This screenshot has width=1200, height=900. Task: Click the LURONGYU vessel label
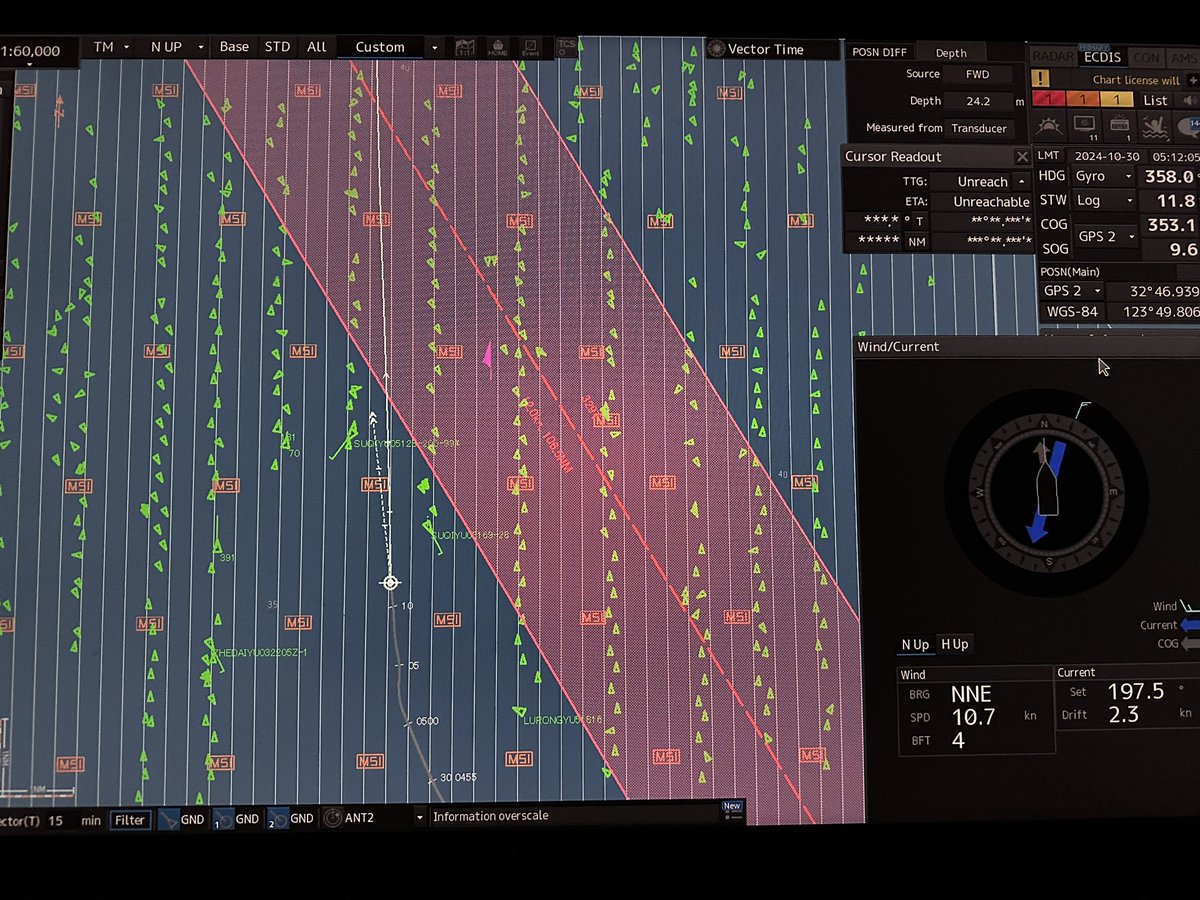click(563, 720)
